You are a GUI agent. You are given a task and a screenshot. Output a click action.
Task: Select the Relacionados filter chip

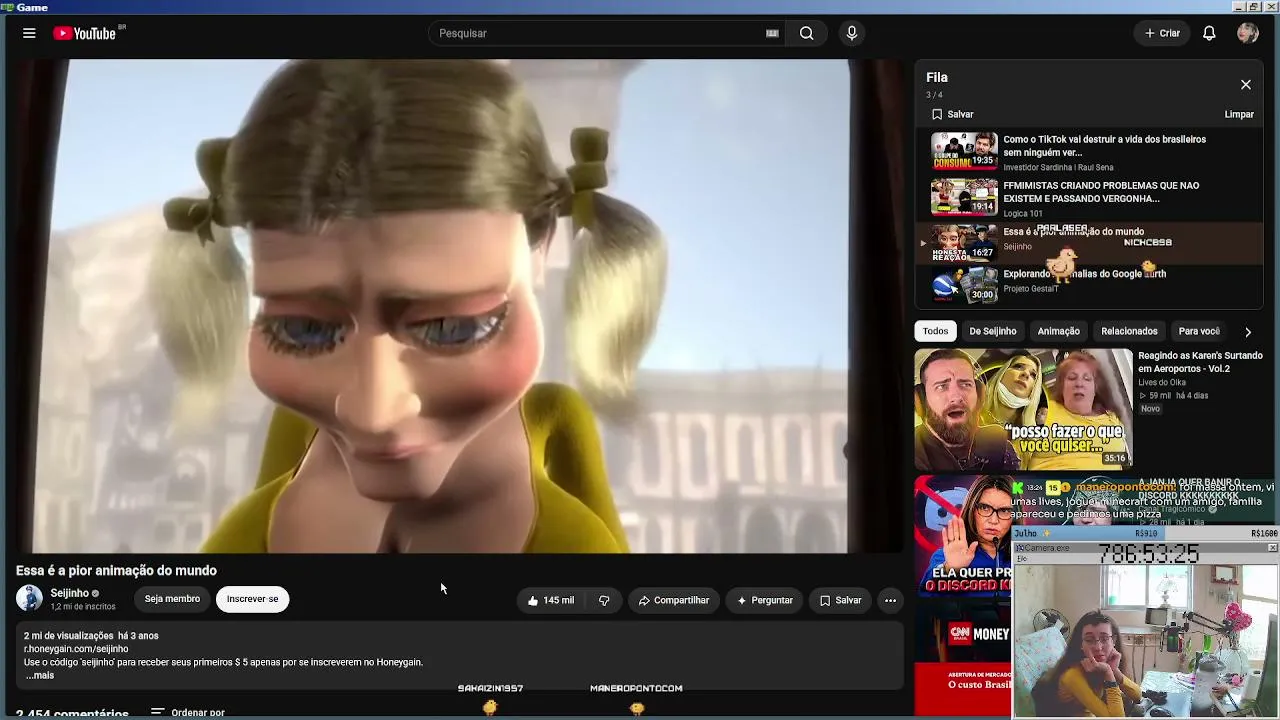pos(1129,331)
